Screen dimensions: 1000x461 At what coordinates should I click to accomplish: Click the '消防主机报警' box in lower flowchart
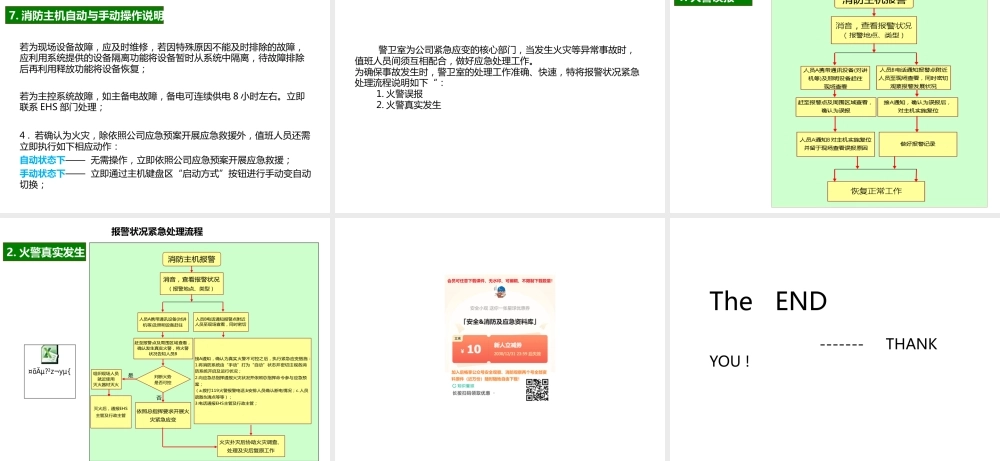(193, 259)
